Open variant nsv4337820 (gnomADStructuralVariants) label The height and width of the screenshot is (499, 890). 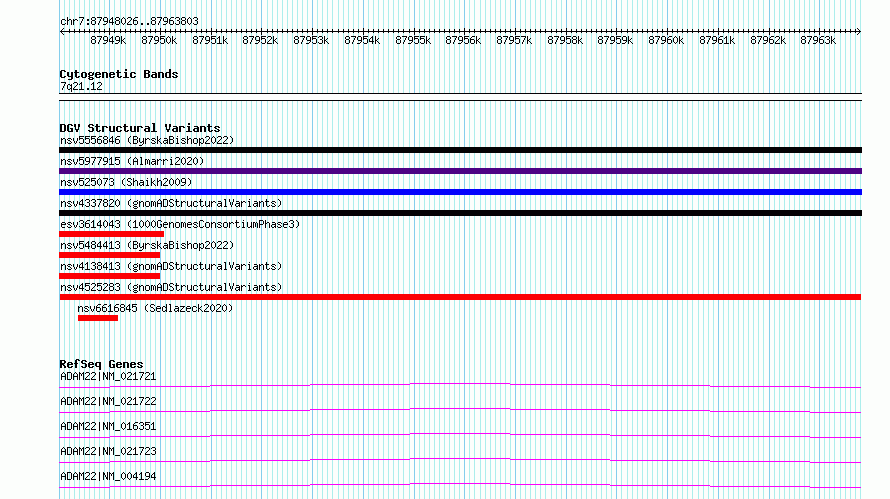coord(171,203)
